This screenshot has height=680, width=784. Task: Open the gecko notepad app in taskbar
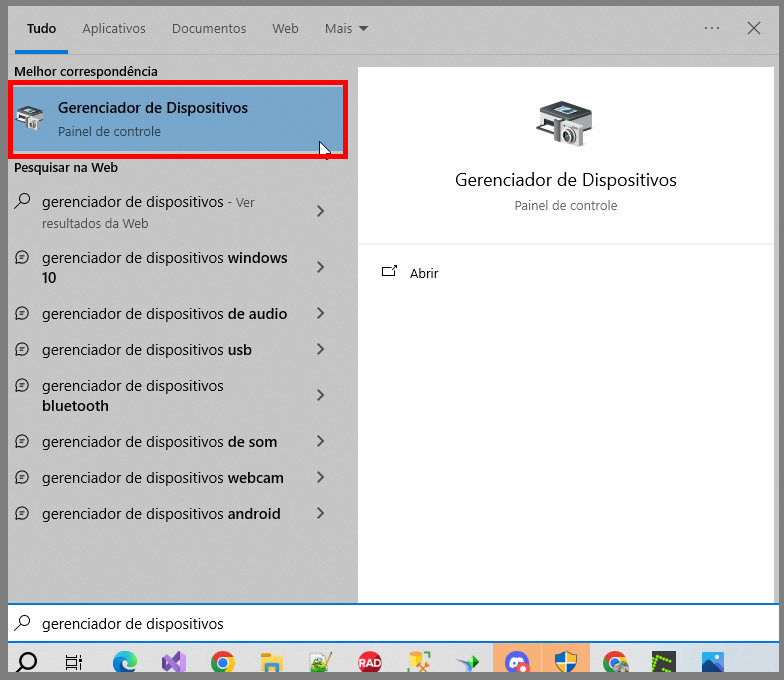coord(320,662)
